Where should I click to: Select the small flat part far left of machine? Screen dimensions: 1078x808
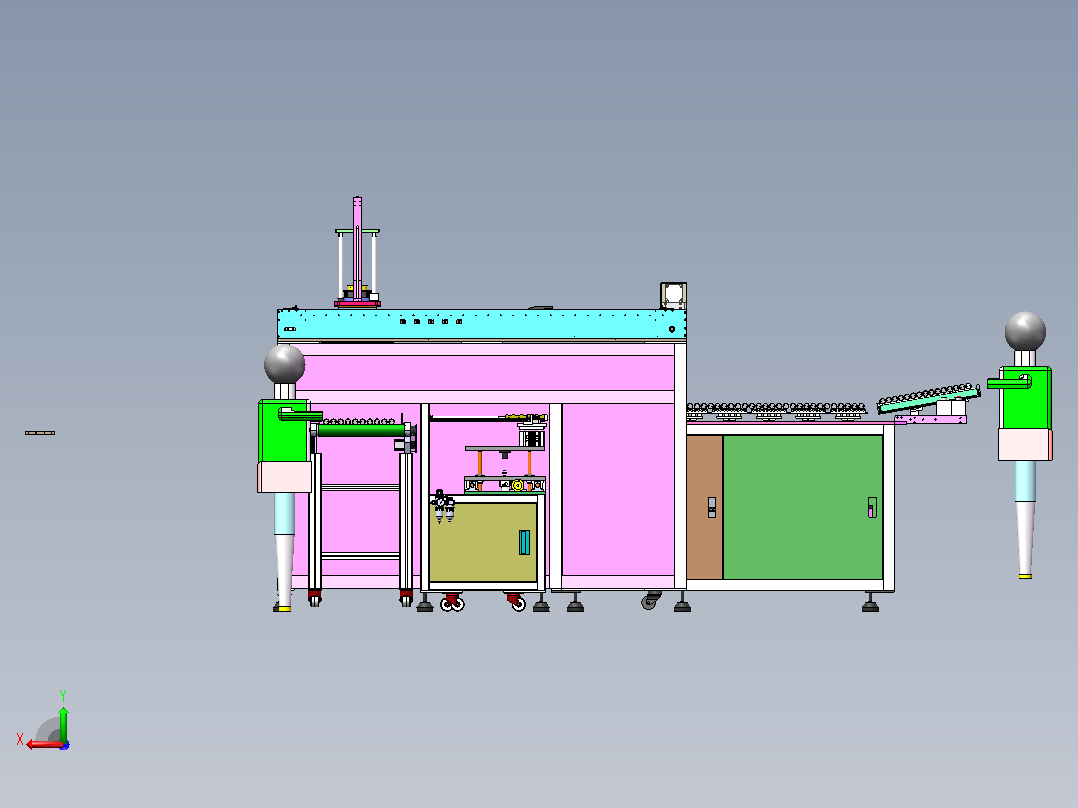point(40,433)
